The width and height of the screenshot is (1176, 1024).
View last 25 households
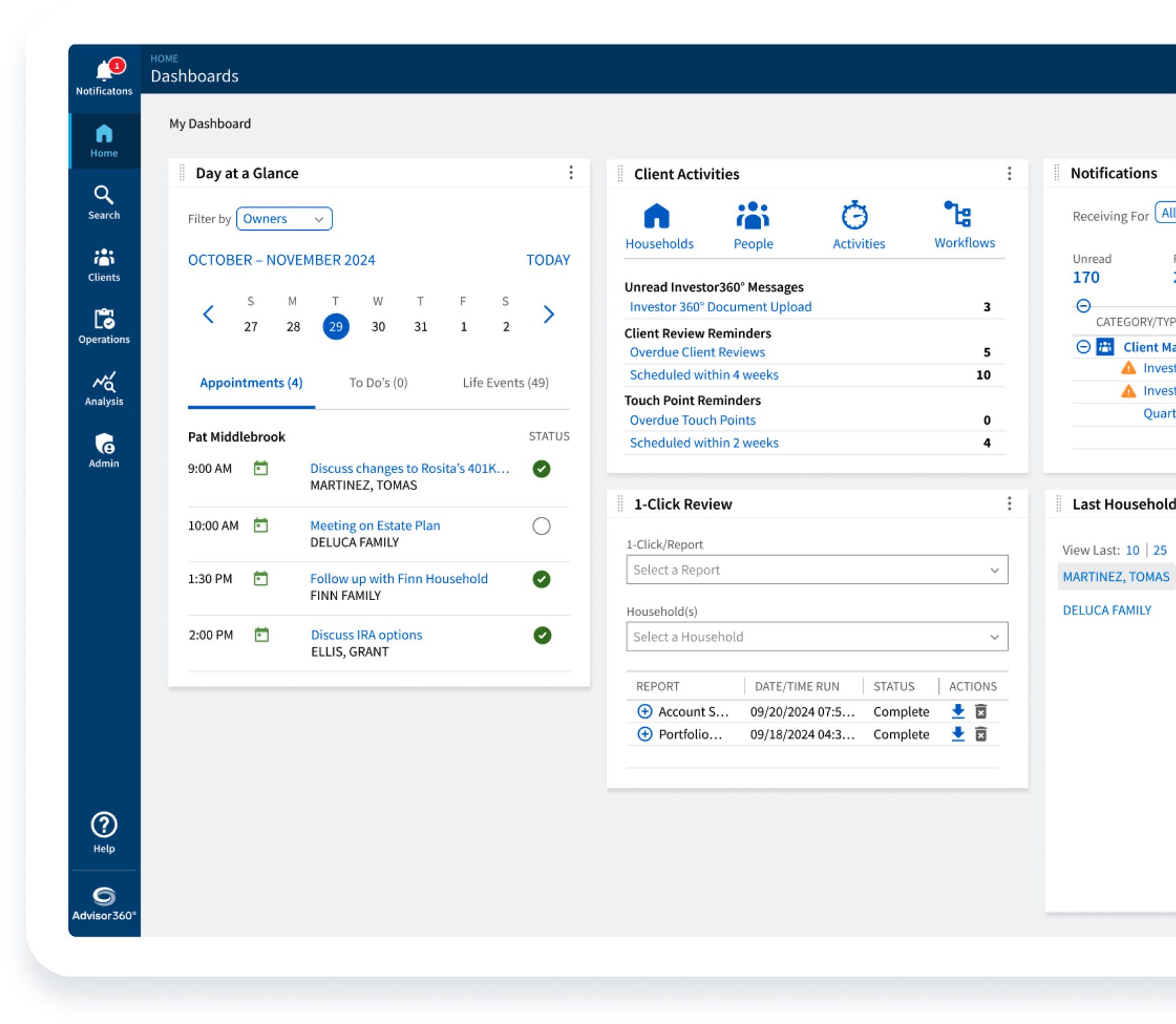coord(1160,550)
